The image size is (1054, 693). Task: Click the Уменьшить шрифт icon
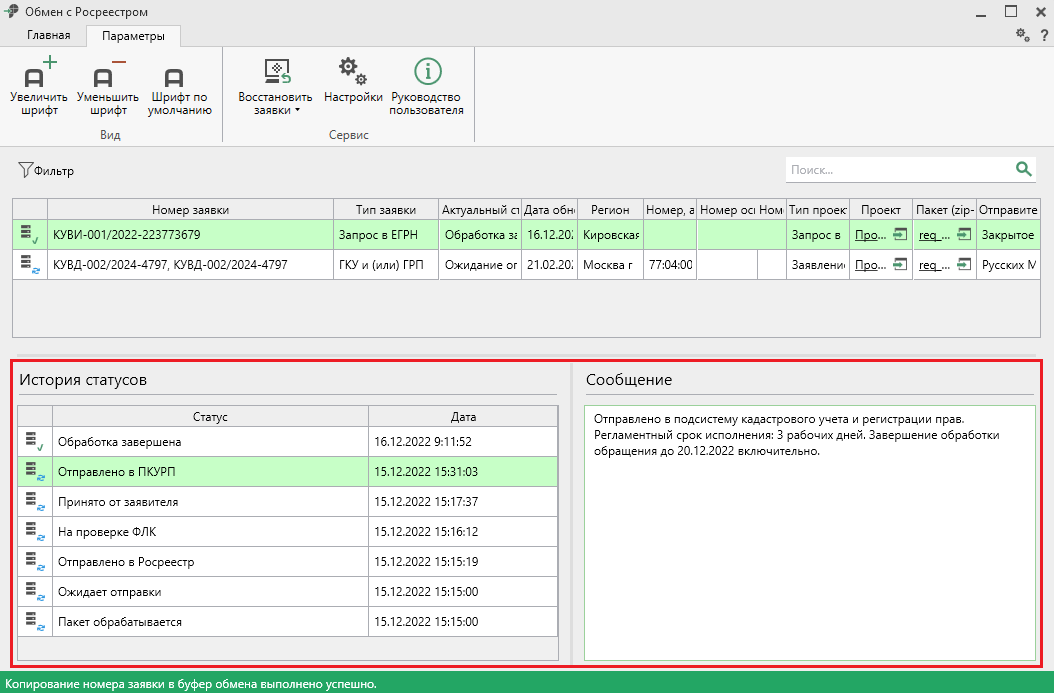[107, 74]
